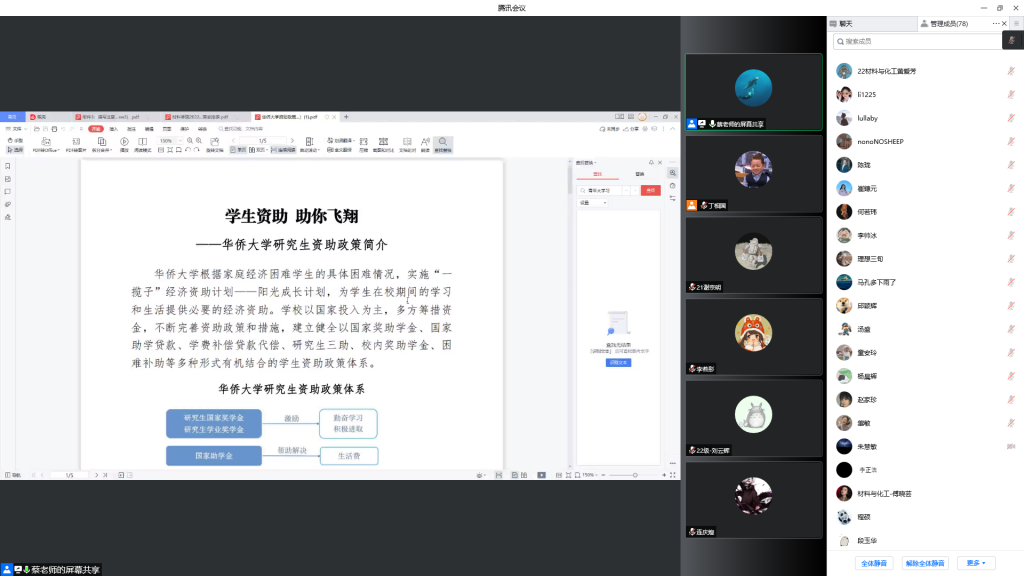The width and height of the screenshot is (1024, 576).
Task: Click the 全体静音 mute all button
Action: 875,563
